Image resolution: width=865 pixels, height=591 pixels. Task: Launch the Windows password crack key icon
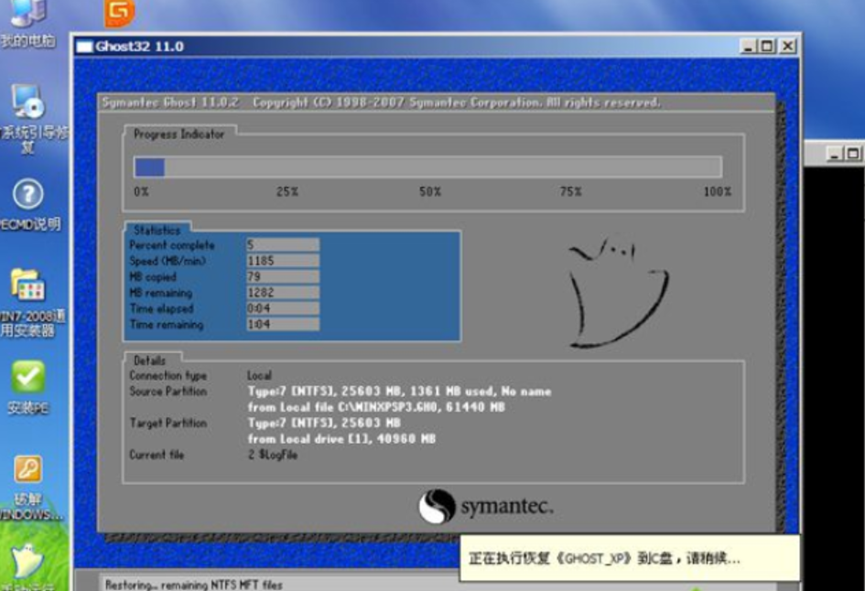tap(27, 469)
